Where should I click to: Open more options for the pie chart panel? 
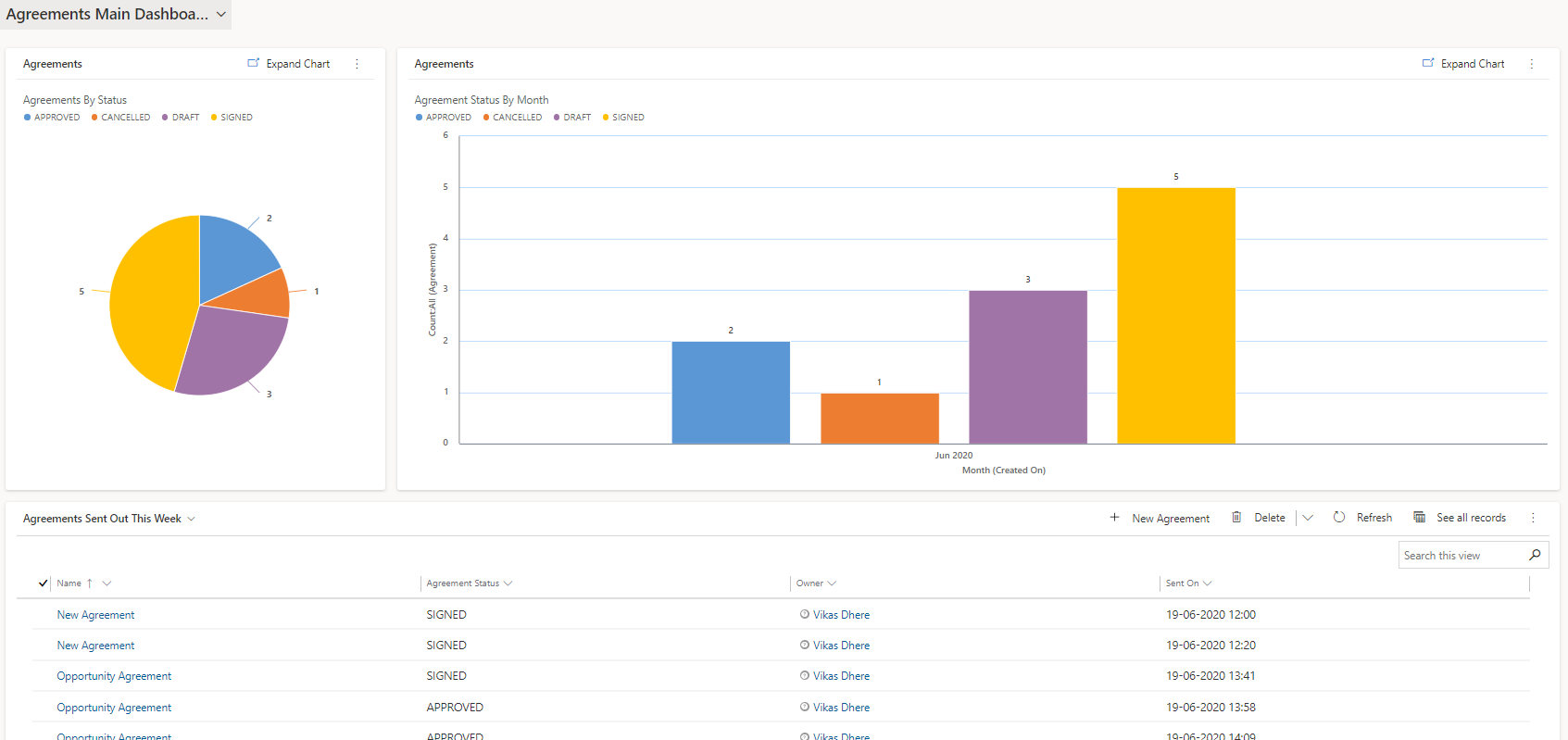(357, 64)
